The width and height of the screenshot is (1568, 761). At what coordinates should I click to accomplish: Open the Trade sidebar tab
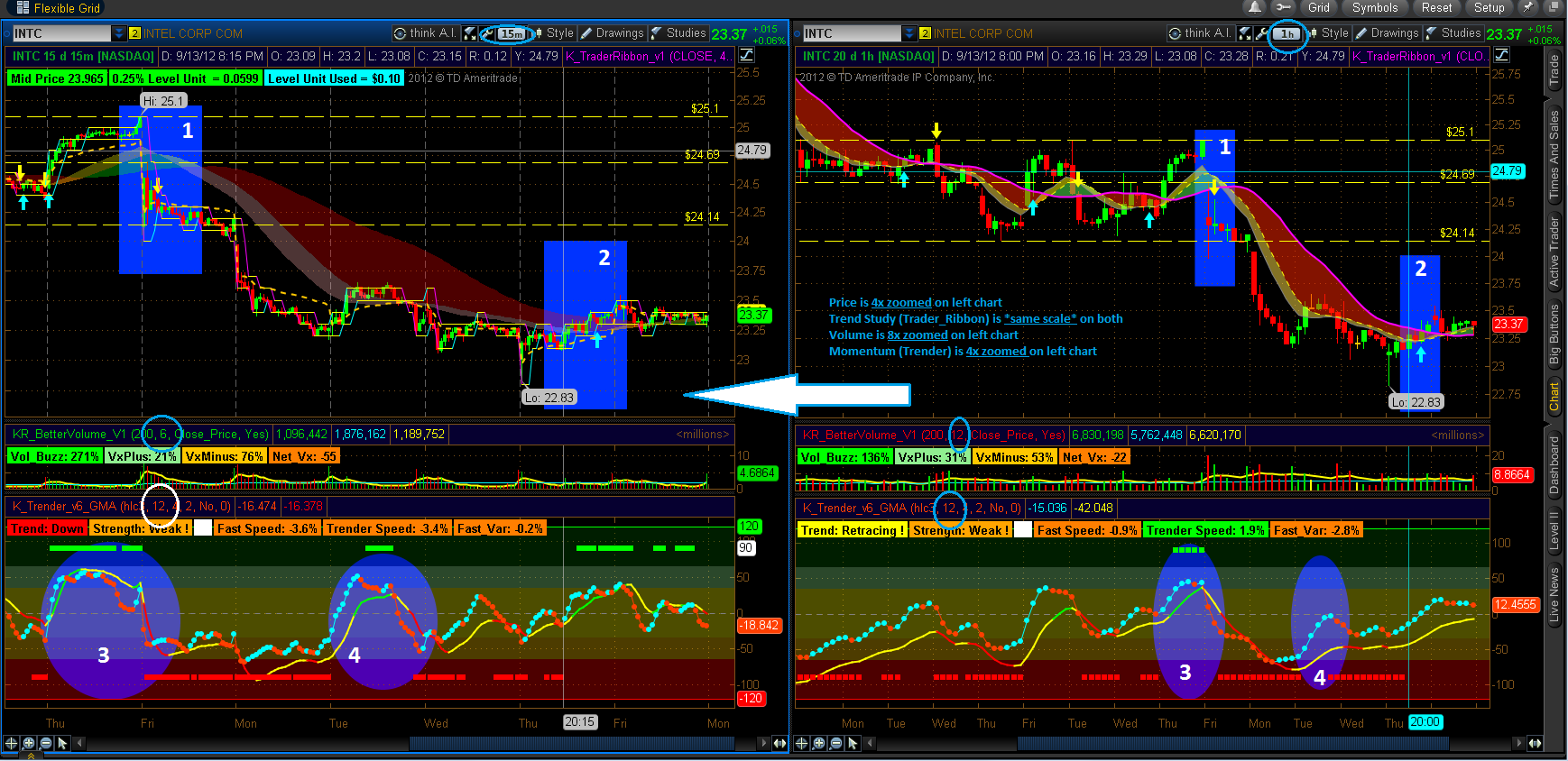pyautogui.click(x=1554, y=71)
